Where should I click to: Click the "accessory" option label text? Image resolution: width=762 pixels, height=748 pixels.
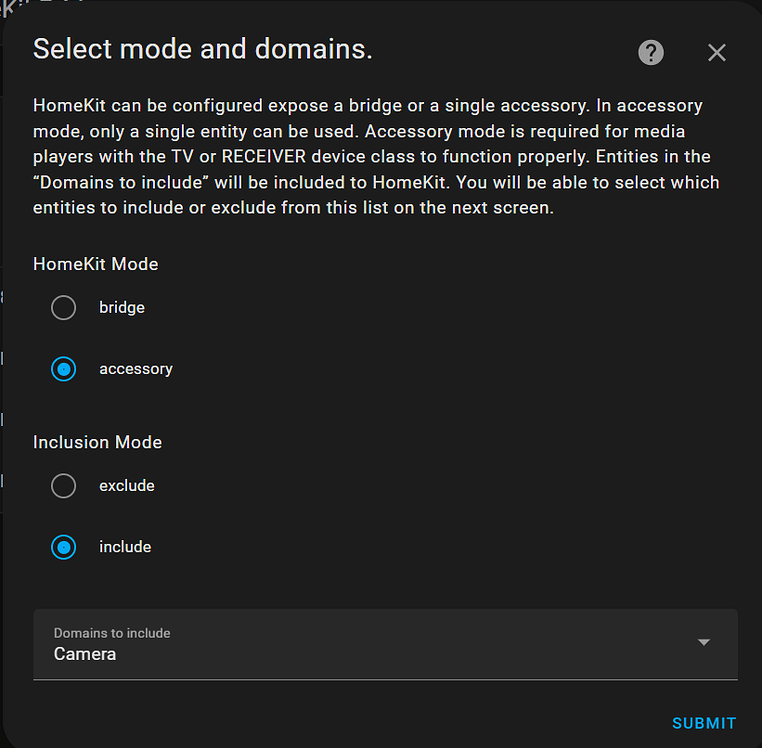(x=136, y=369)
